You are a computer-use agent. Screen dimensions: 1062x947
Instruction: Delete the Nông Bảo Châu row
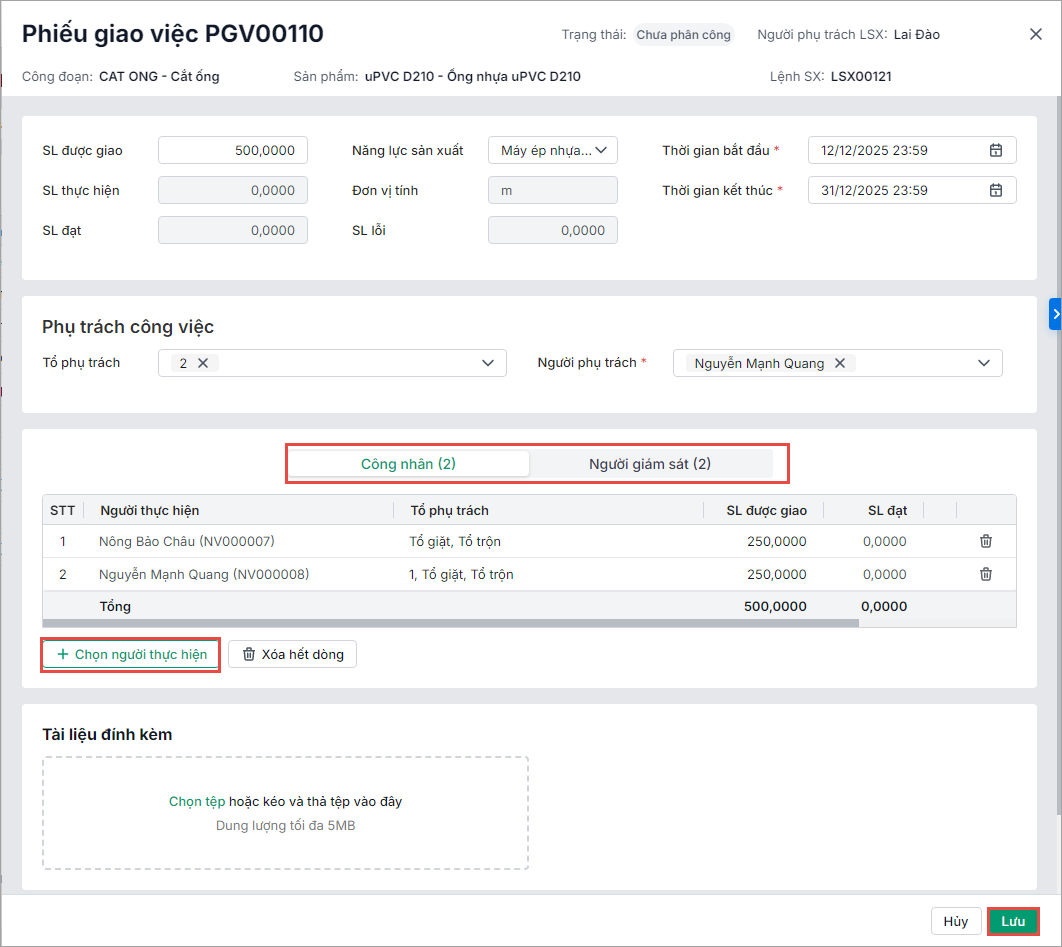(986, 541)
